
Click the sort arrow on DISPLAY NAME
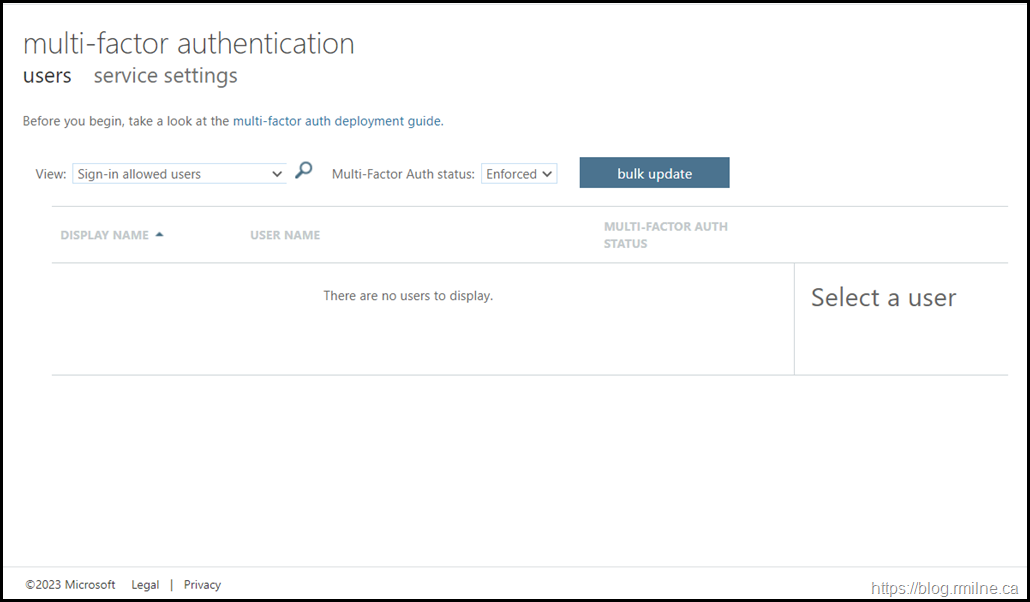point(160,233)
